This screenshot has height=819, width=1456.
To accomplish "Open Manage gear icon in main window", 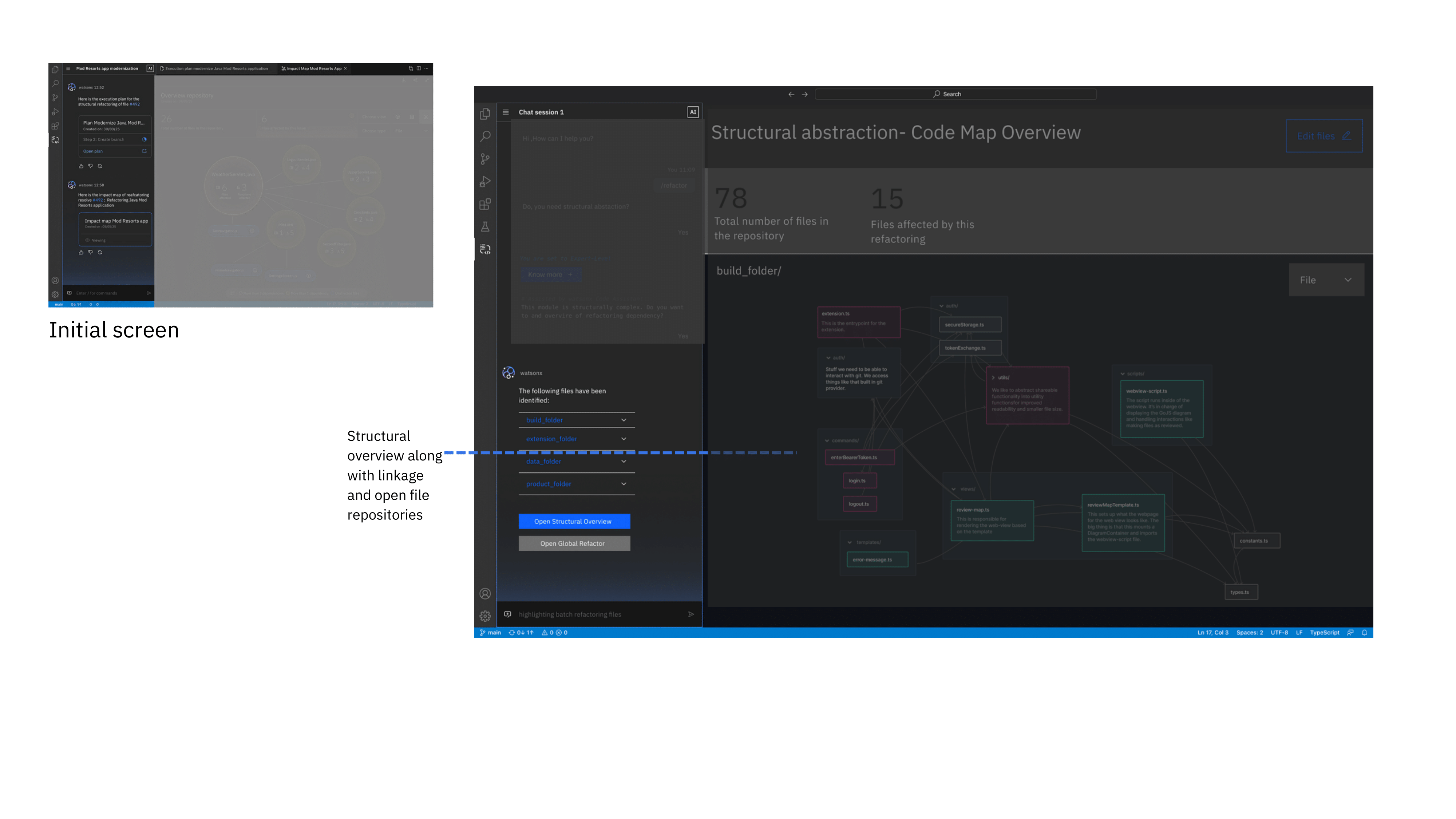I will 485,616.
